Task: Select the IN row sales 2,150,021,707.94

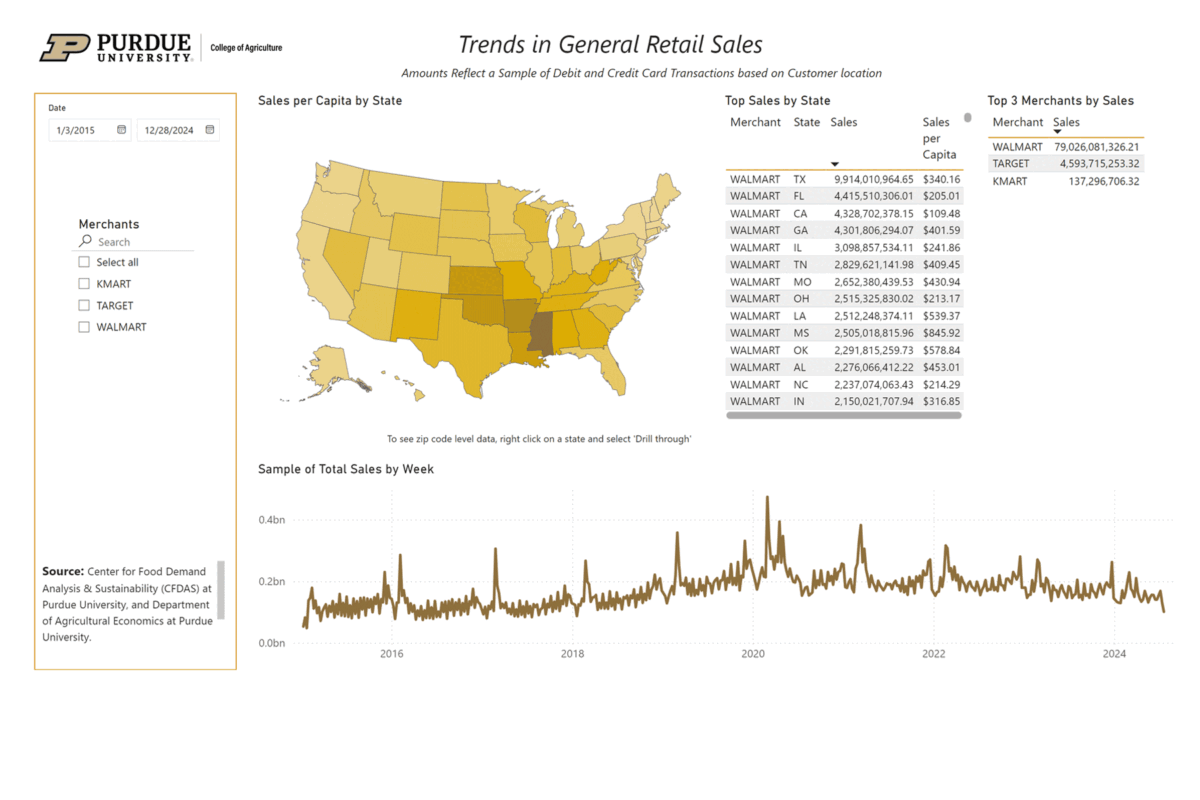Action: pyautogui.click(x=874, y=401)
